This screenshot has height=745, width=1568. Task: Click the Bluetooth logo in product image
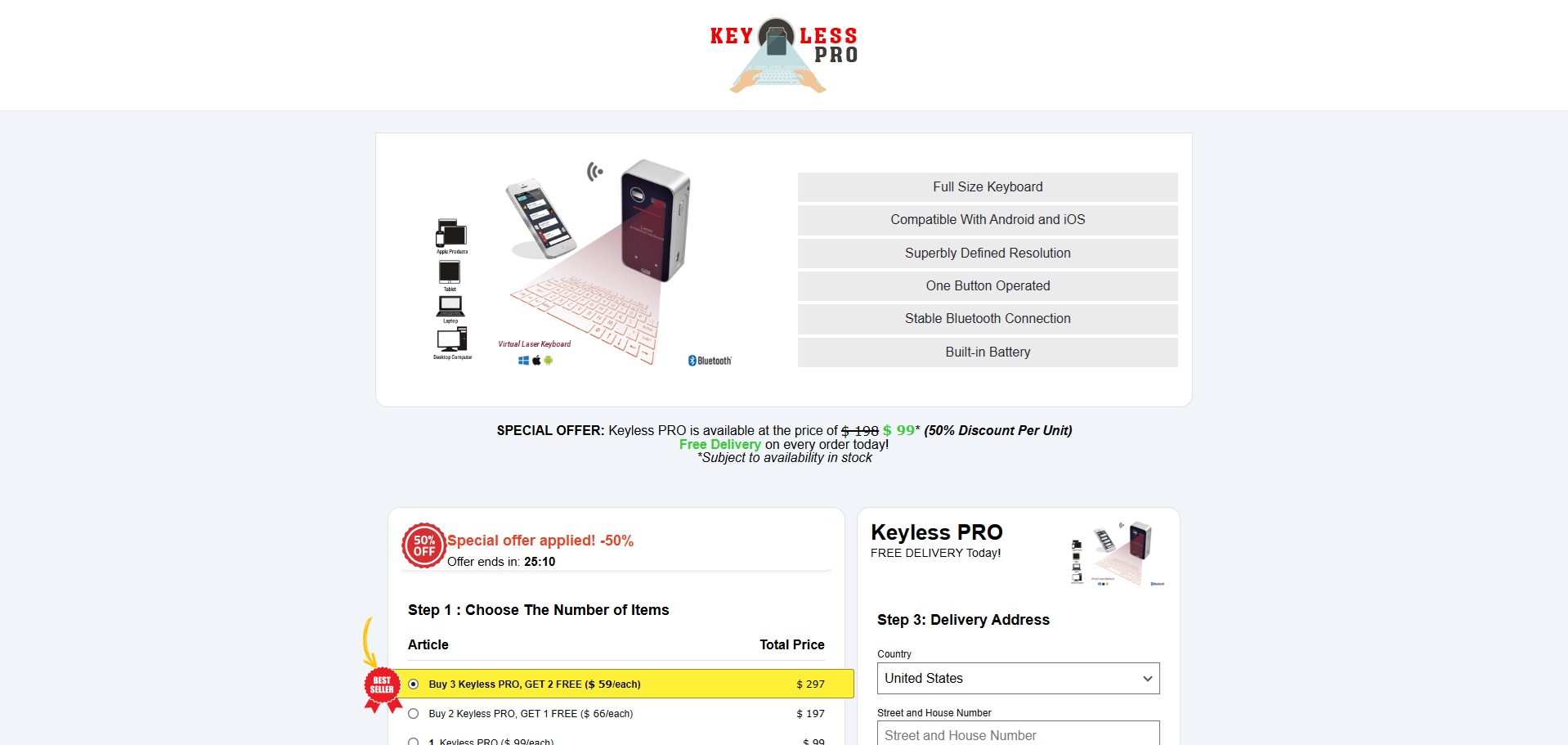710,361
